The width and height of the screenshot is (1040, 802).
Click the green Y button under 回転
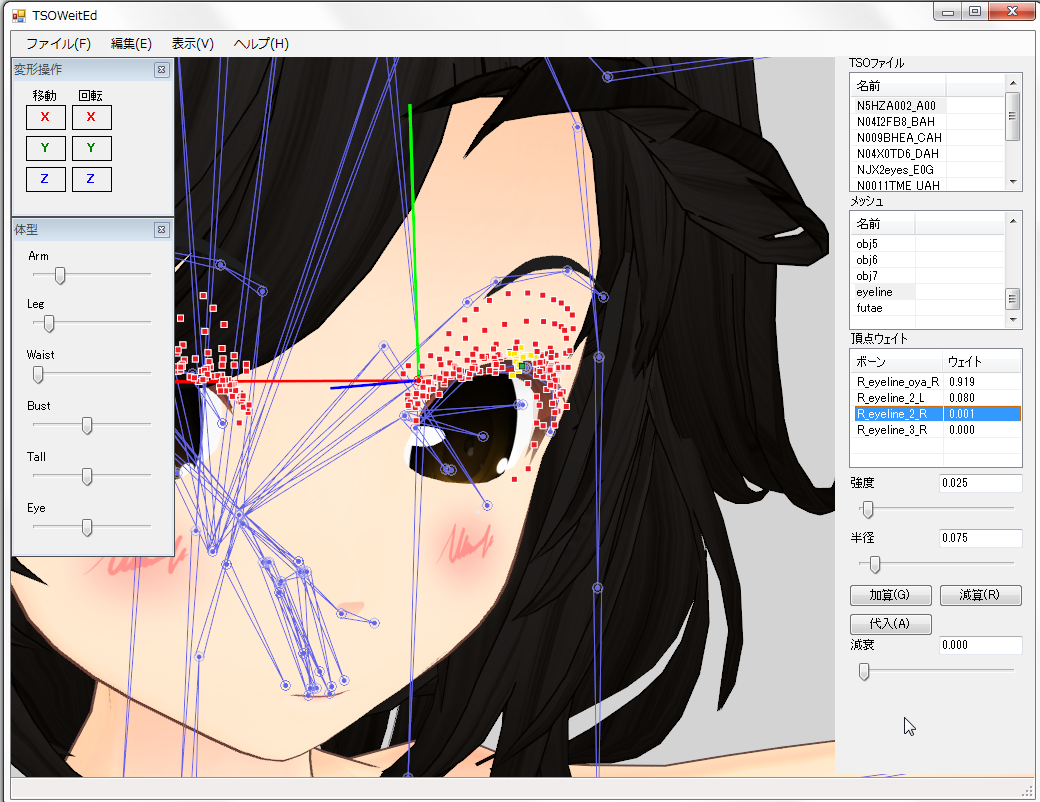(x=91, y=149)
